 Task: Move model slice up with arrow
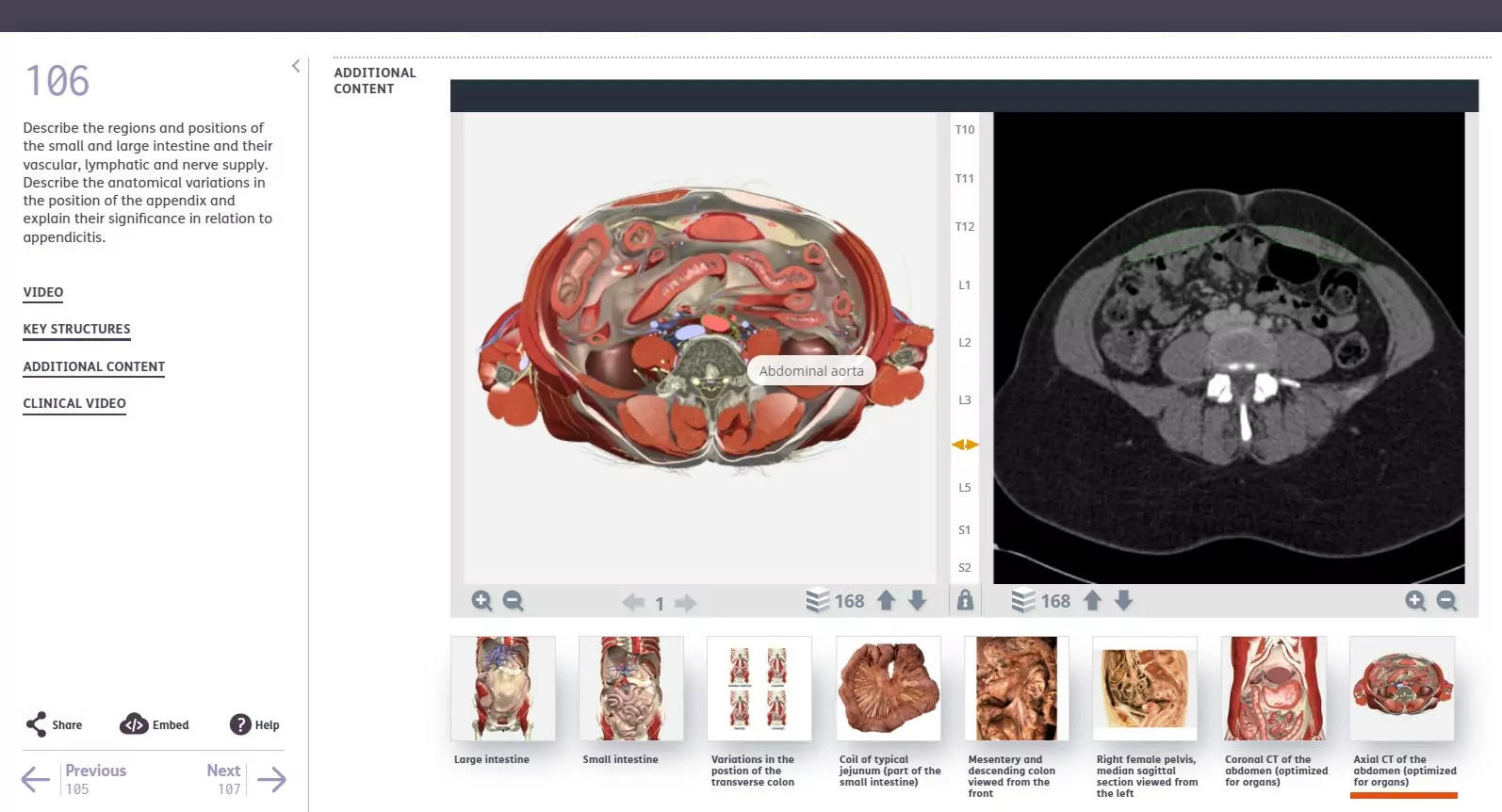point(886,601)
